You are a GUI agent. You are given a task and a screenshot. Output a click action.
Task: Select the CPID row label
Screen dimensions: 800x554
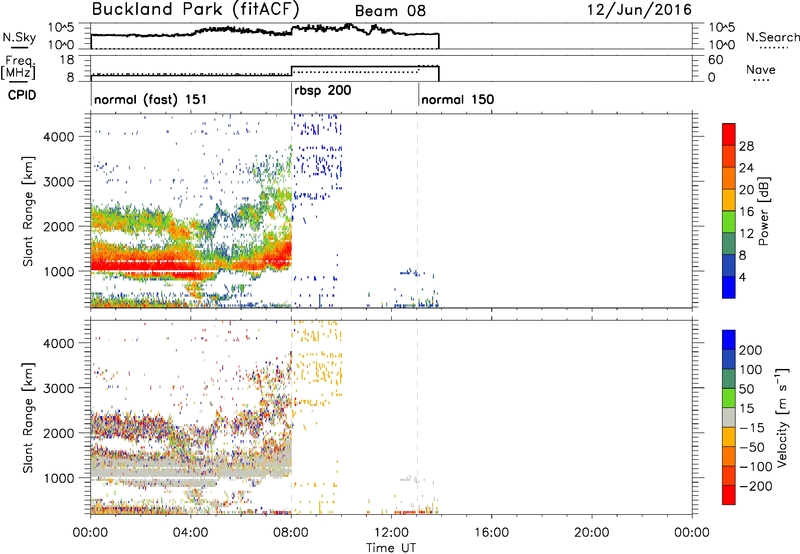(x=21, y=95)
